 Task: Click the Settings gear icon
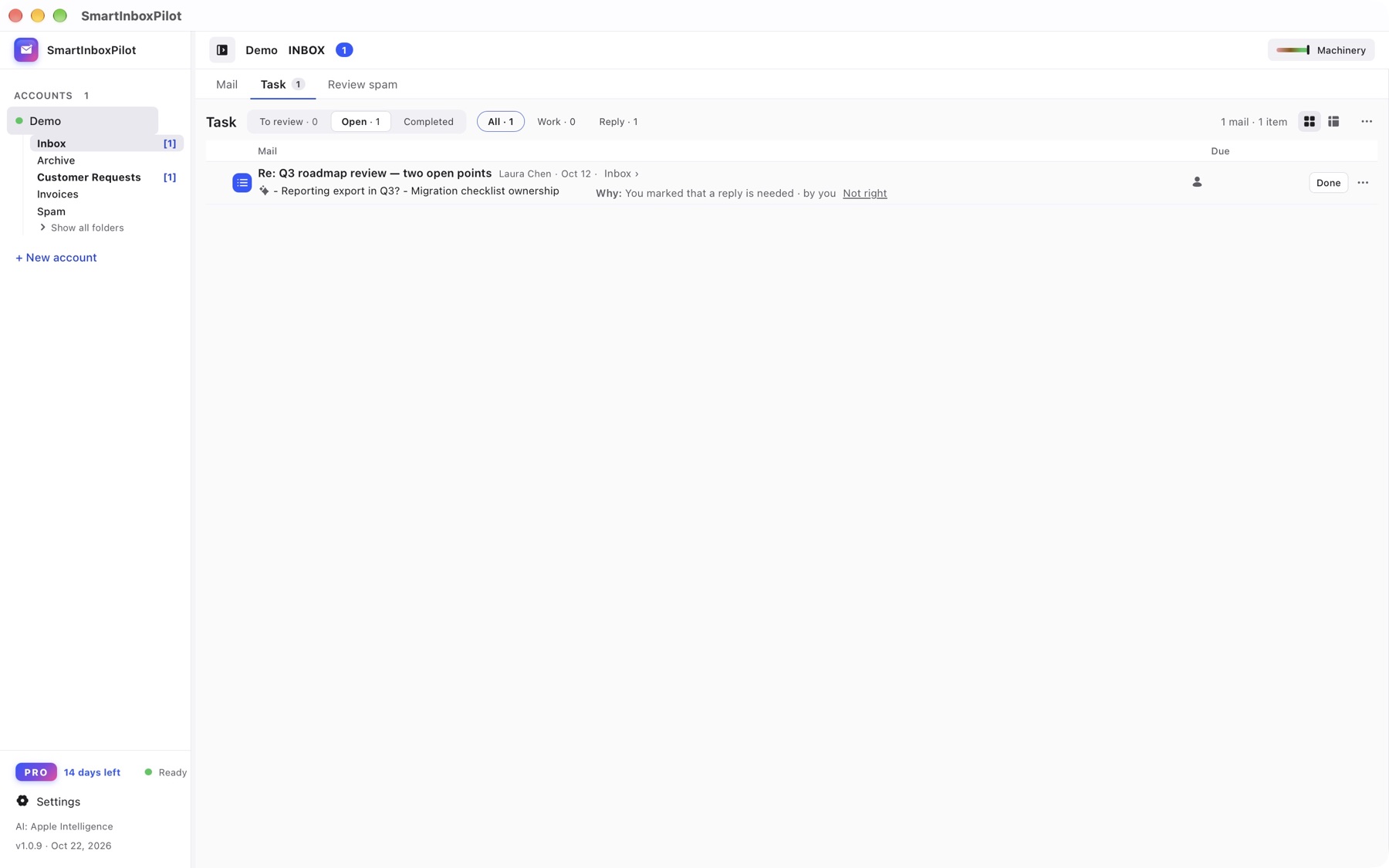pyautogui.click(x=22, y=801)
